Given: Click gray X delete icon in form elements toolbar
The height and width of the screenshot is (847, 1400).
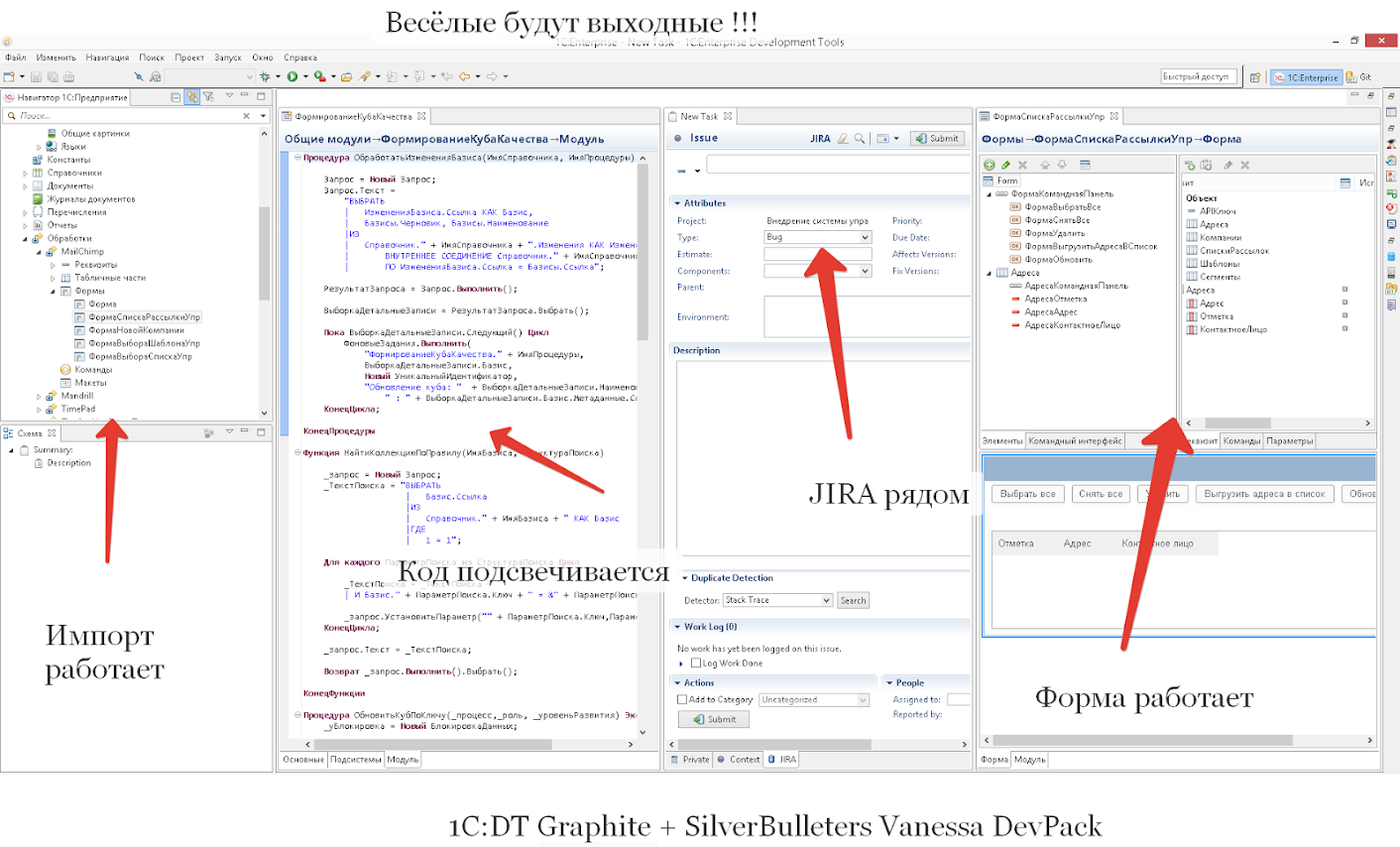Looking at the screenshot, I should click(1022, 165).
